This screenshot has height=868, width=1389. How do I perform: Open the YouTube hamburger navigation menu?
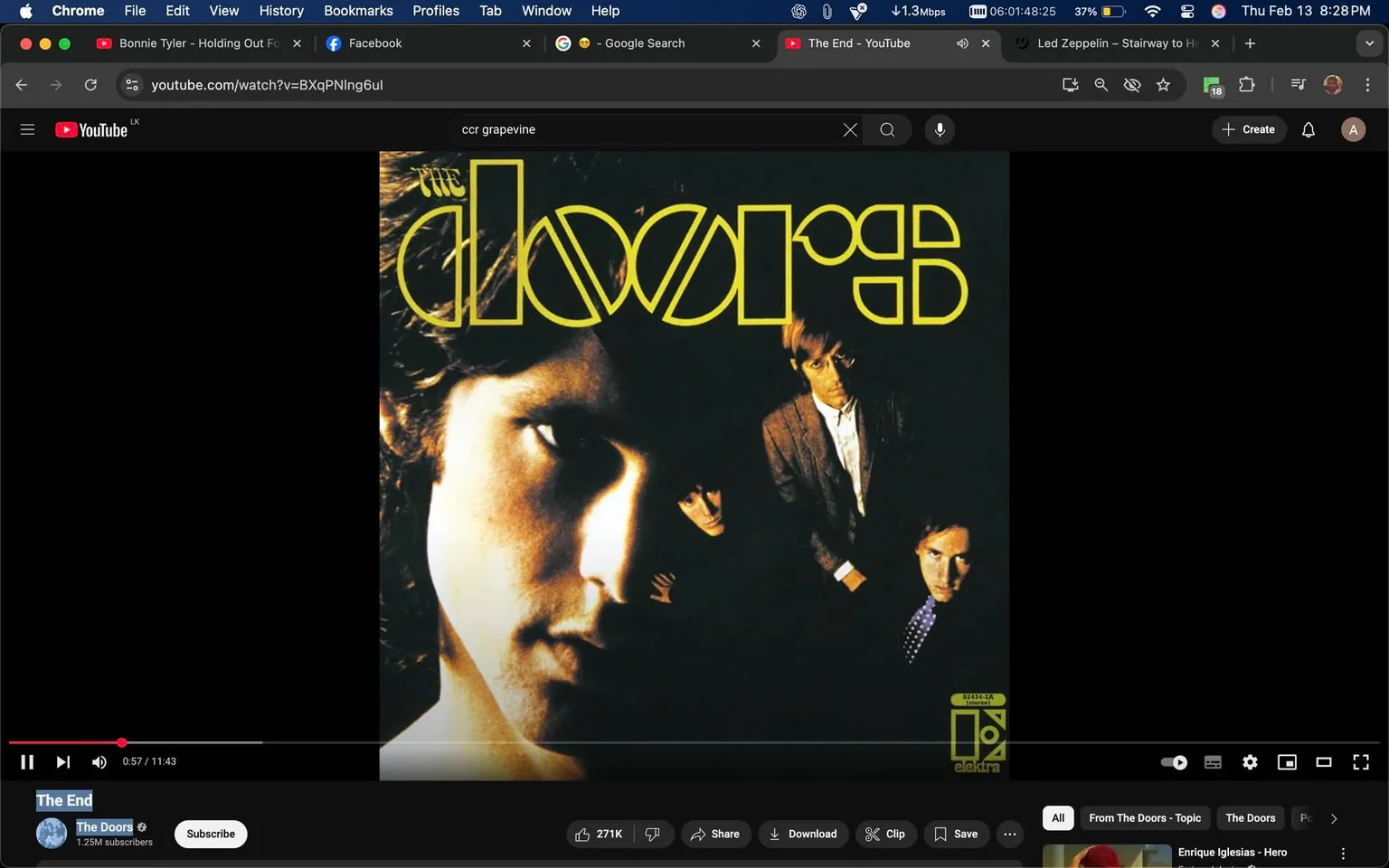[27, 129]
